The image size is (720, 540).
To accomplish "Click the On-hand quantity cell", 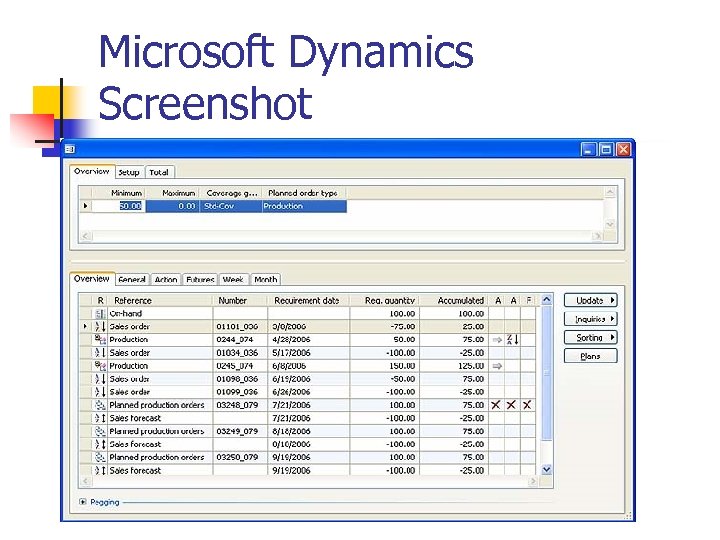I will point(384,314).
